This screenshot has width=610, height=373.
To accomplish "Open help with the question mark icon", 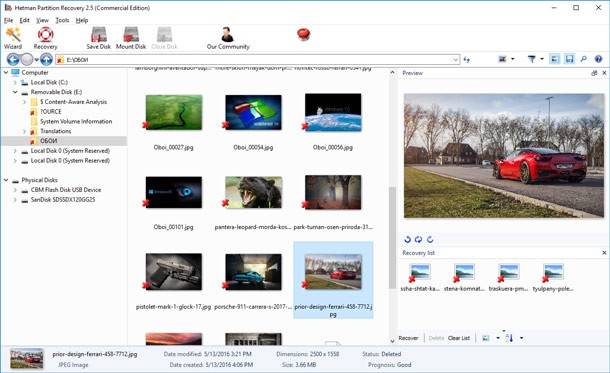I will click(598, 59).
